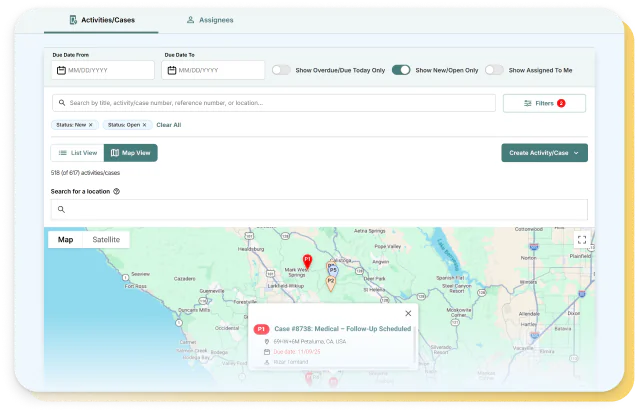639x413 pixels.
Task: Click the 518 (of 617) activities/cases count
Action: tap(85, 173)
